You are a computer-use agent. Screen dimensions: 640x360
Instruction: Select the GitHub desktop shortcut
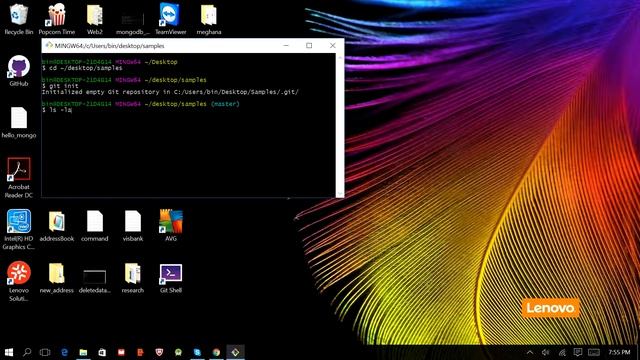click(x=19, y=71)
